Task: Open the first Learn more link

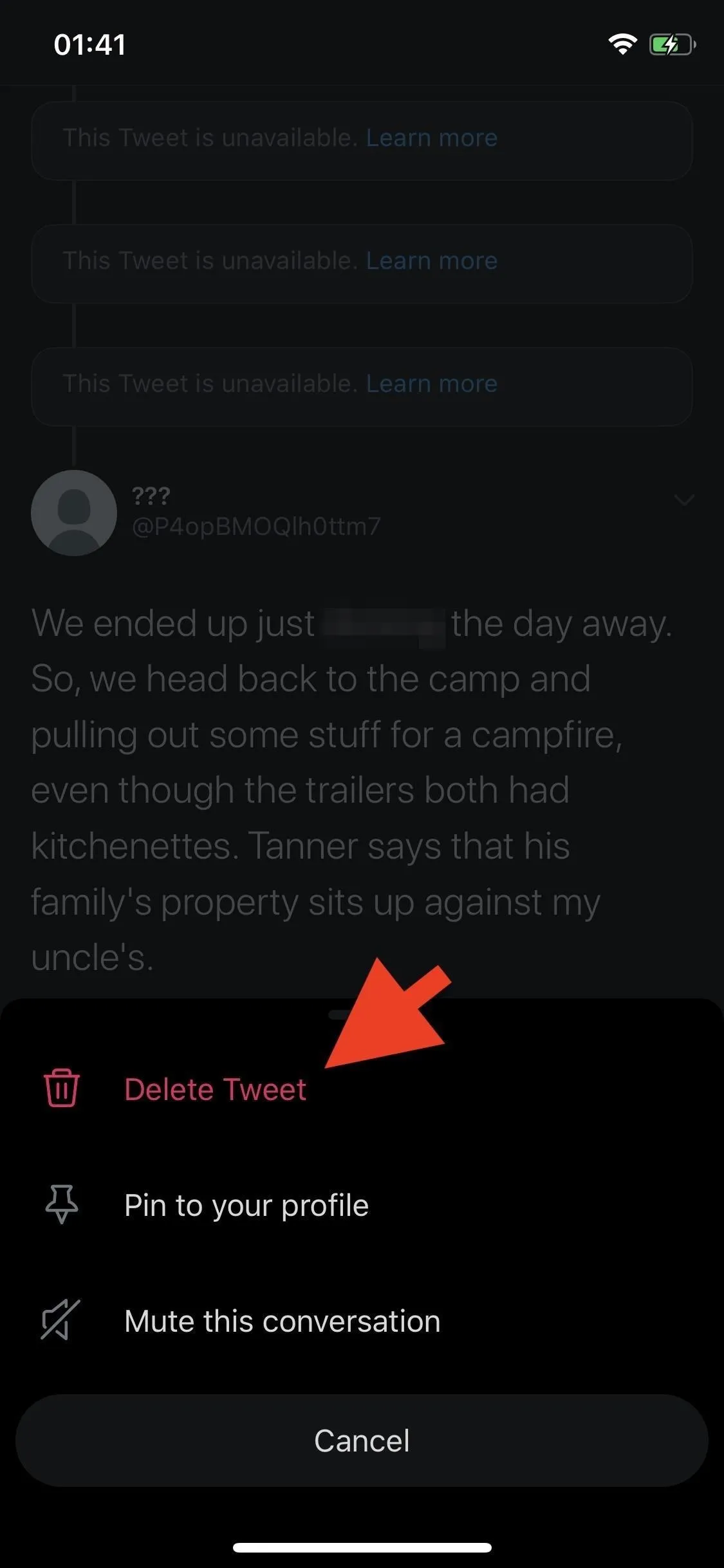Action: coord(432,138)
